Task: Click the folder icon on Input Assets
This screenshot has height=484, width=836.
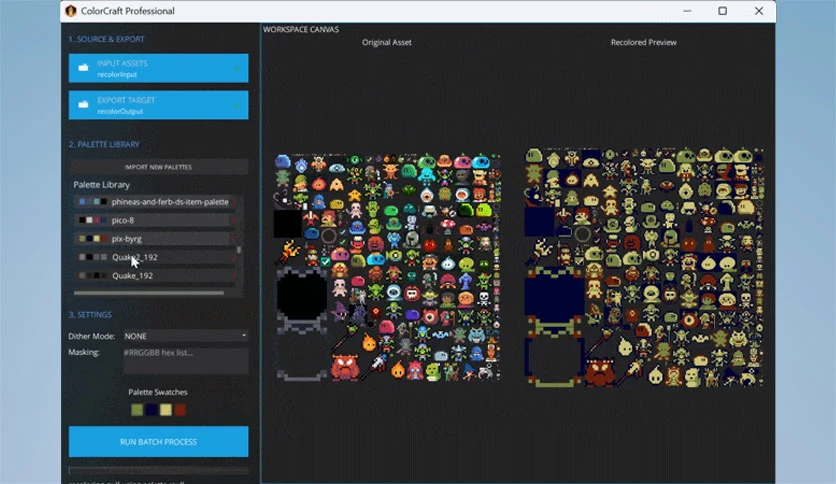Action: click(84, 68)
